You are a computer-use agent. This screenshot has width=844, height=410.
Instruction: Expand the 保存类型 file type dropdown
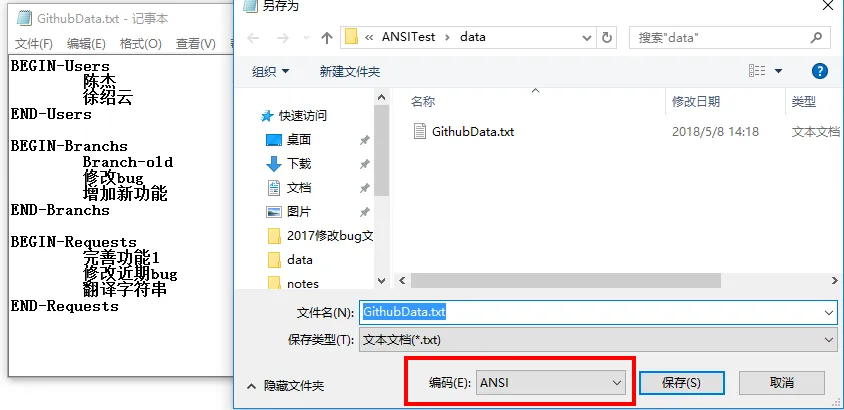598,340
